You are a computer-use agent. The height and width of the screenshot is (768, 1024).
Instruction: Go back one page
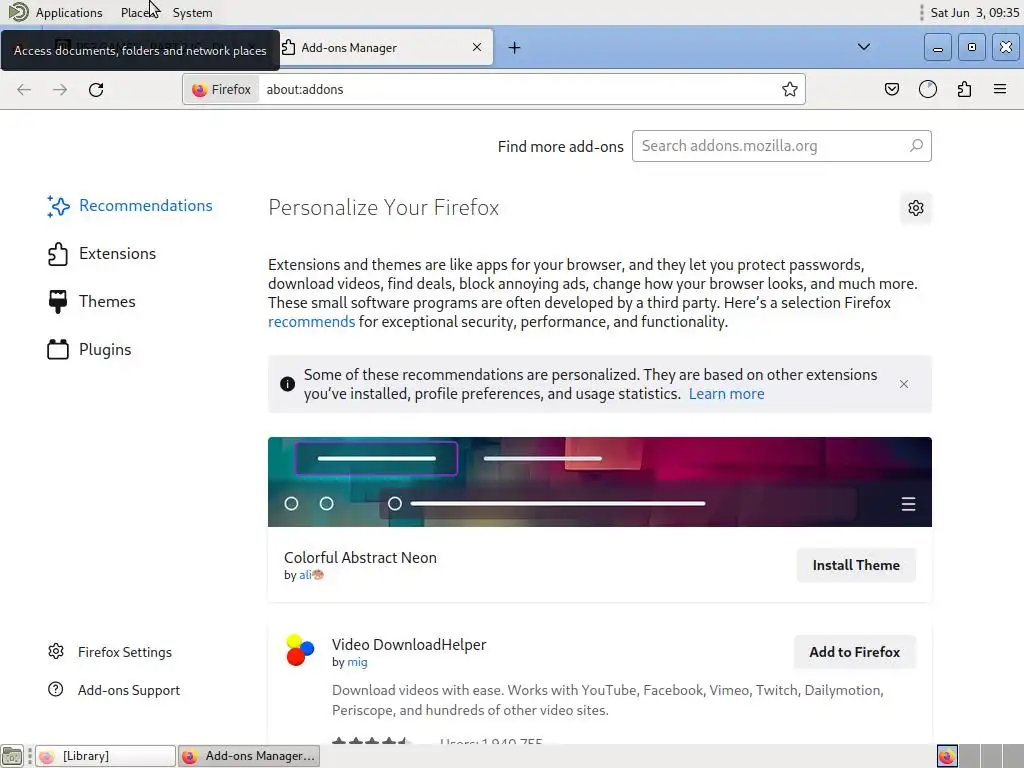(24, 89)
